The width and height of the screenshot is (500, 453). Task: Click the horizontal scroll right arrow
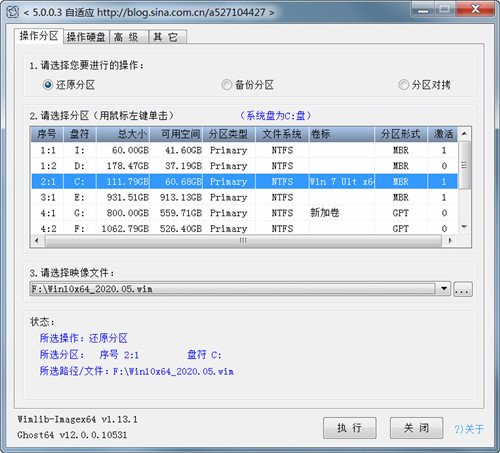click(x=450, y=240)
